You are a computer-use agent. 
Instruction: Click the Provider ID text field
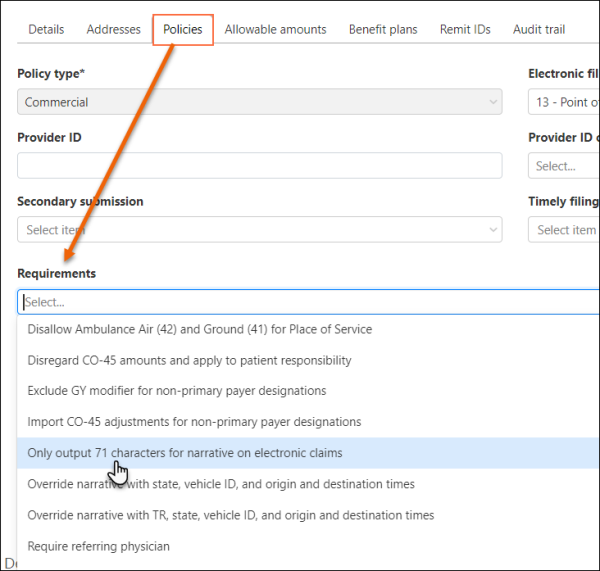pyautogui.click(x=259, y=166)
